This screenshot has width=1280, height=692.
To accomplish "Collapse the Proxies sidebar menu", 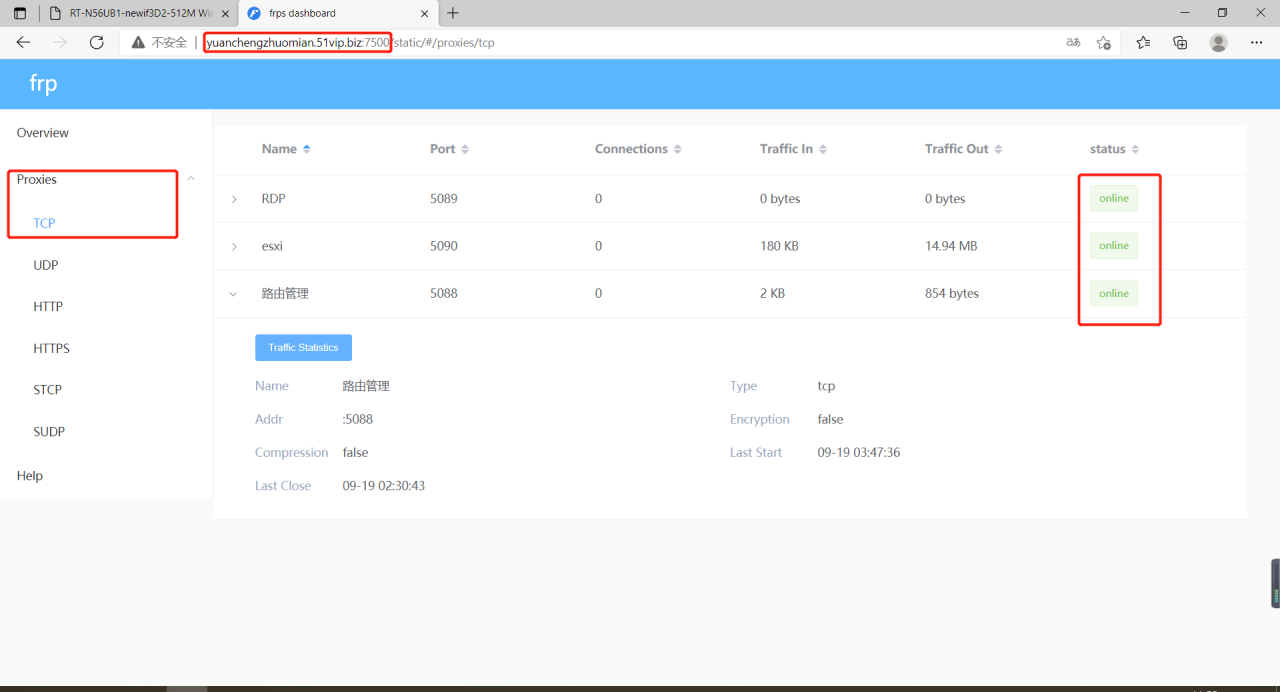I will coord(191,179).
